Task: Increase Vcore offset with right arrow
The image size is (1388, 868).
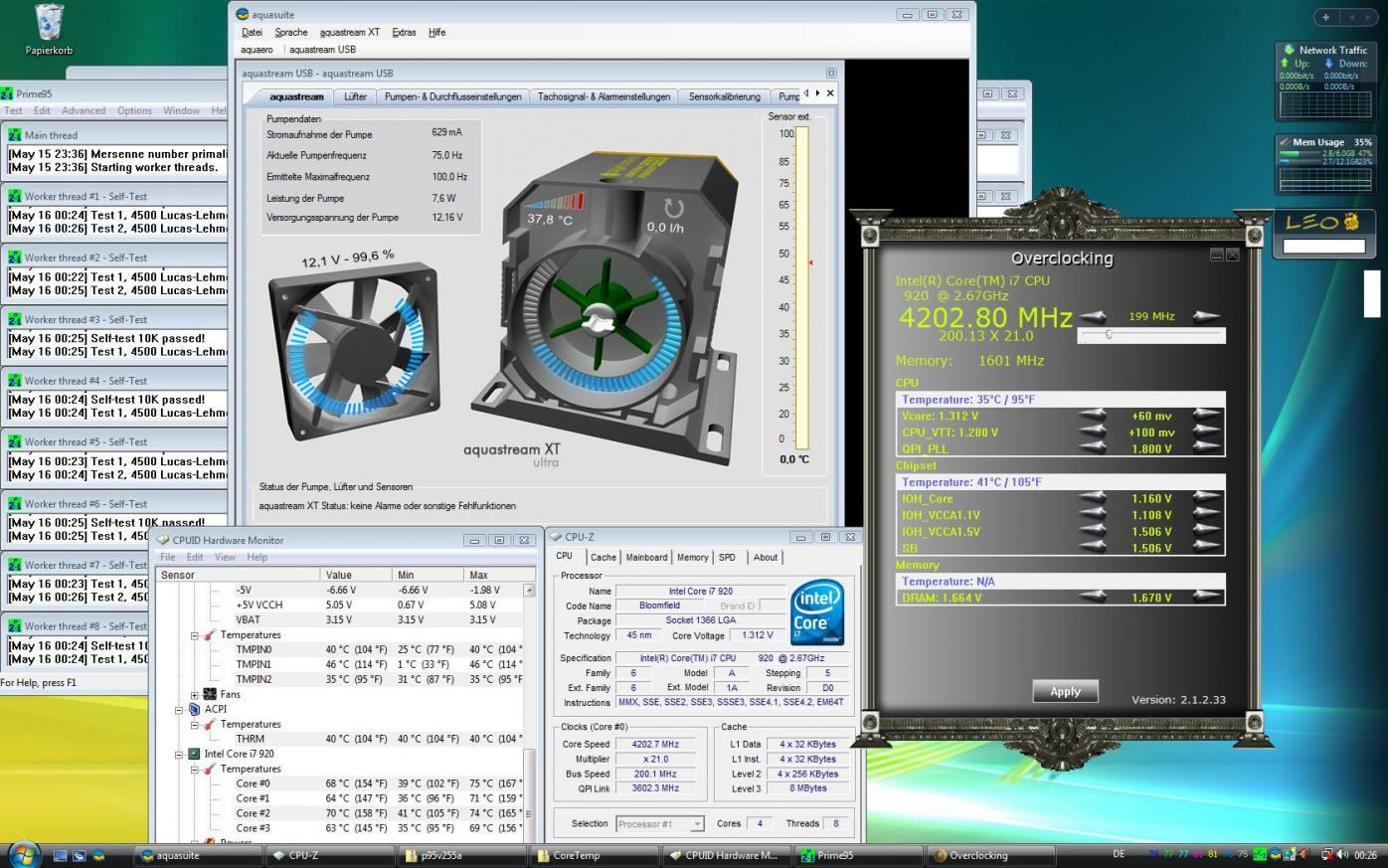Action: (x=1207, y=416)
